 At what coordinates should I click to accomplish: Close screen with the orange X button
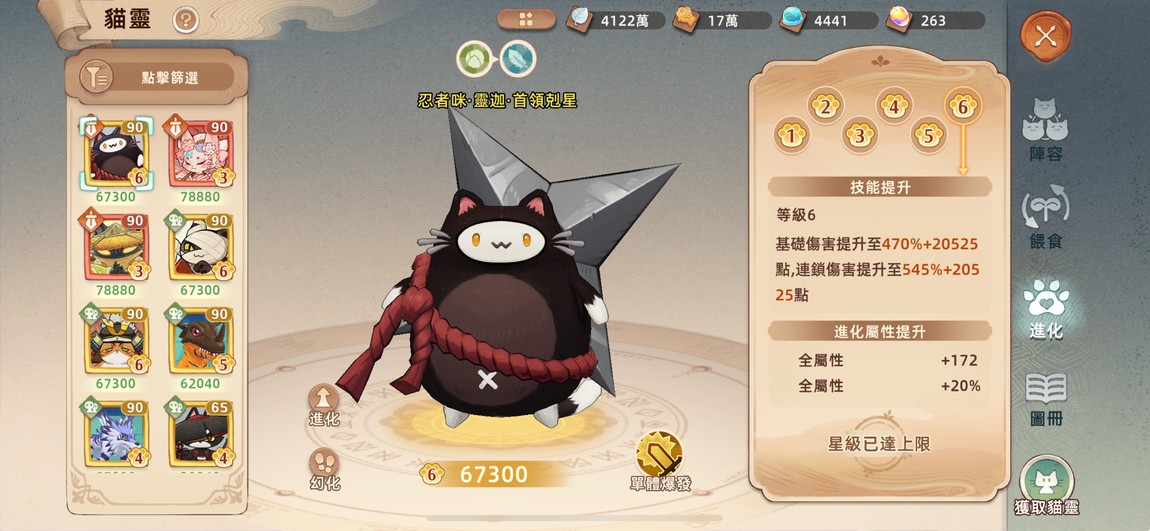[1045, 36]
